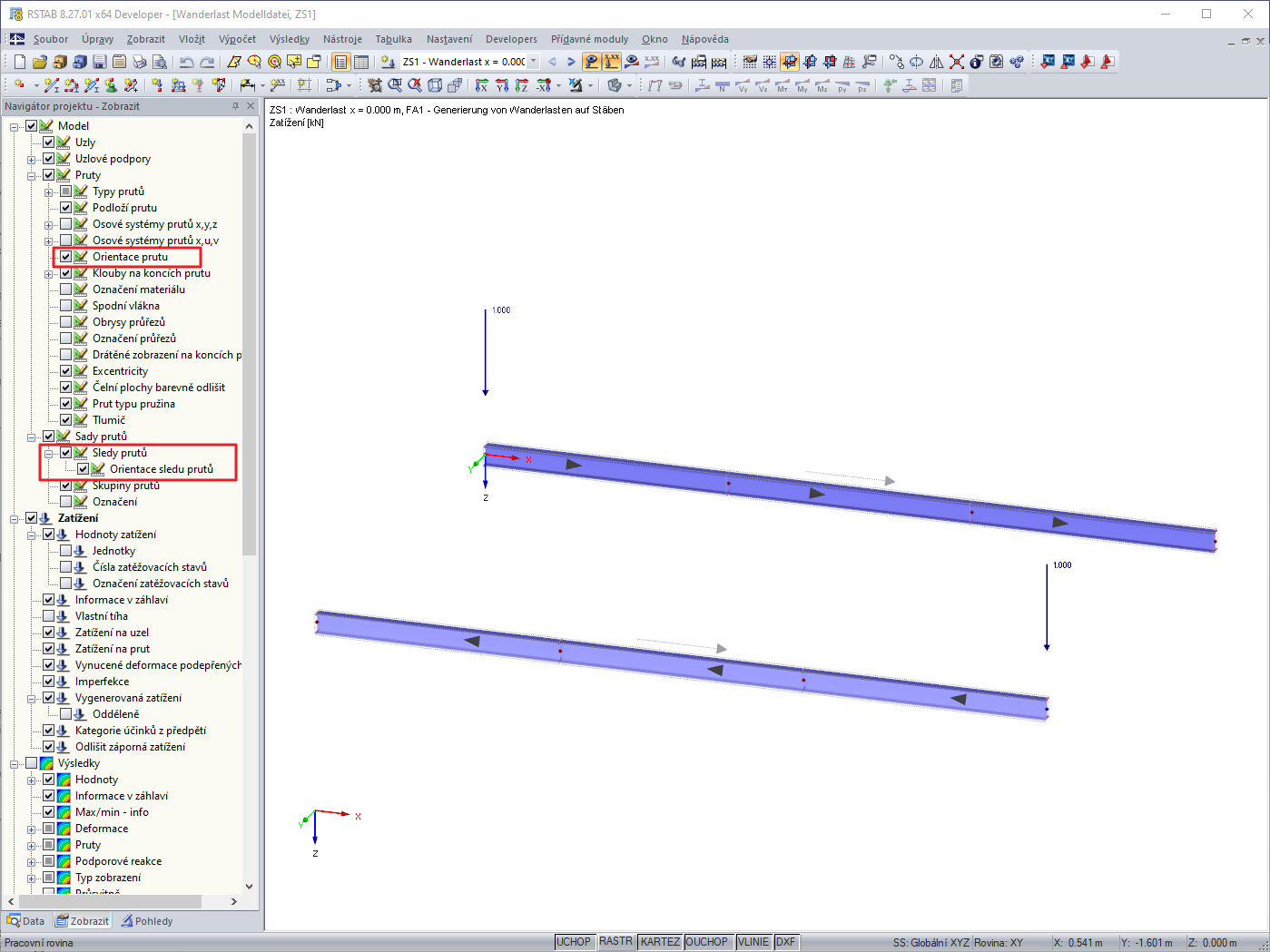Pin the project navigator panel
This screenshot has width=1270, height=952.
[235, 106]
